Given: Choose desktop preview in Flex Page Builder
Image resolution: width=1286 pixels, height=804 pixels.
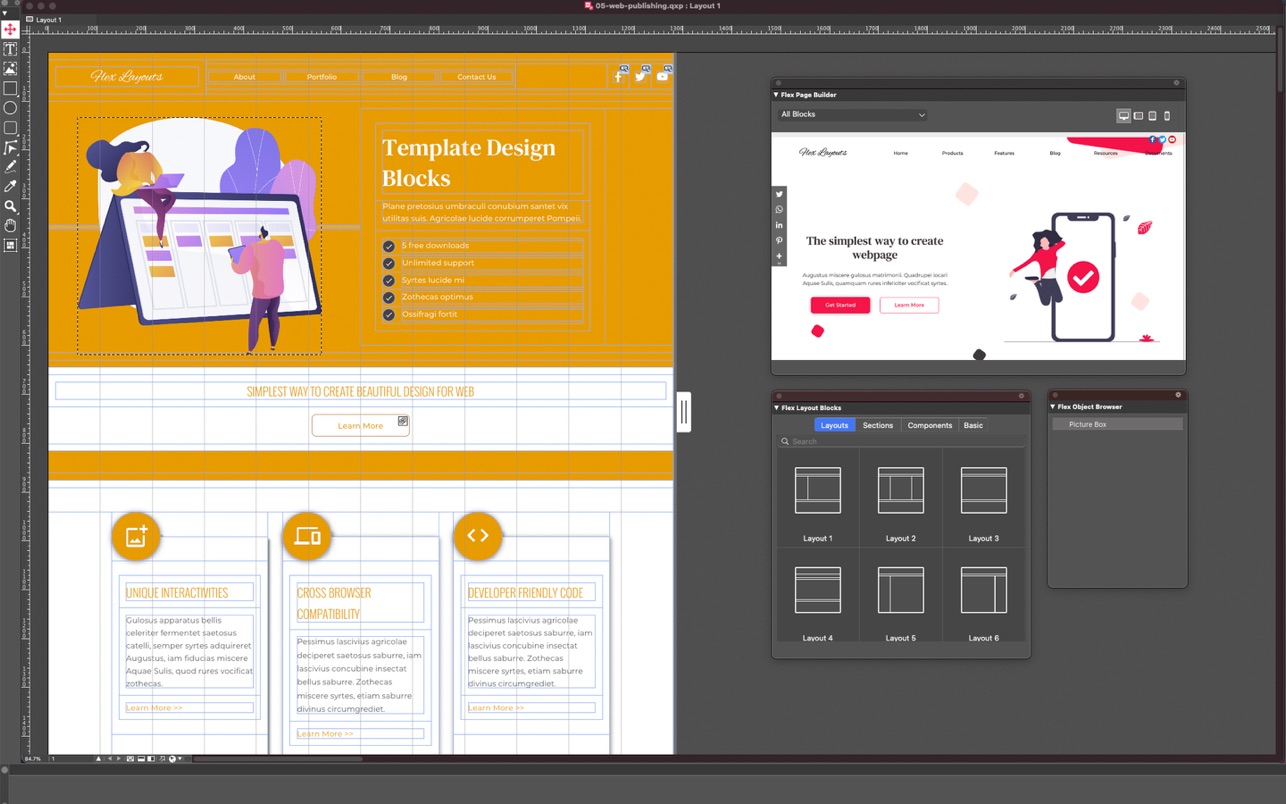Looking at the screenshot, I should [1124, 116].
